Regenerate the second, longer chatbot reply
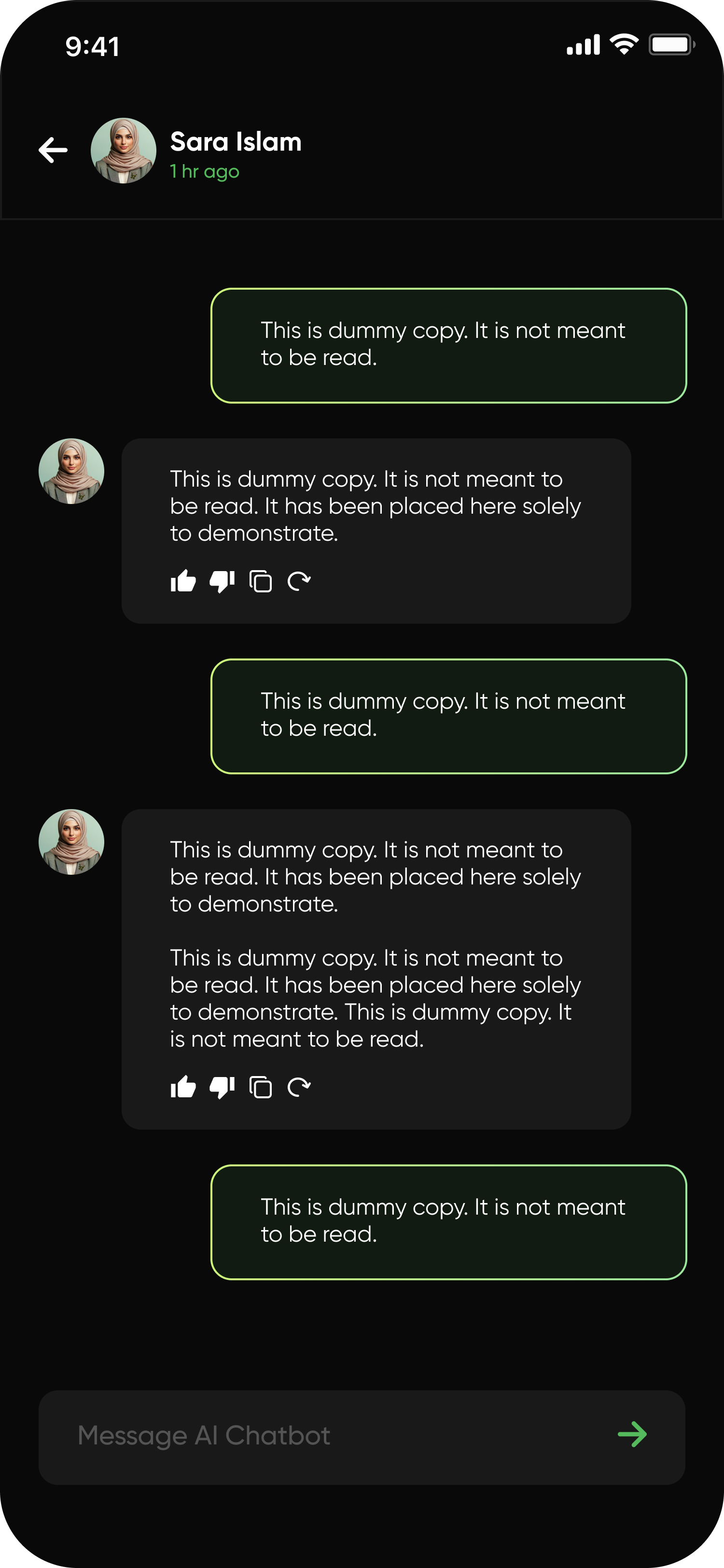Screen dimensions: 724x1568 tap(299, 1087)
